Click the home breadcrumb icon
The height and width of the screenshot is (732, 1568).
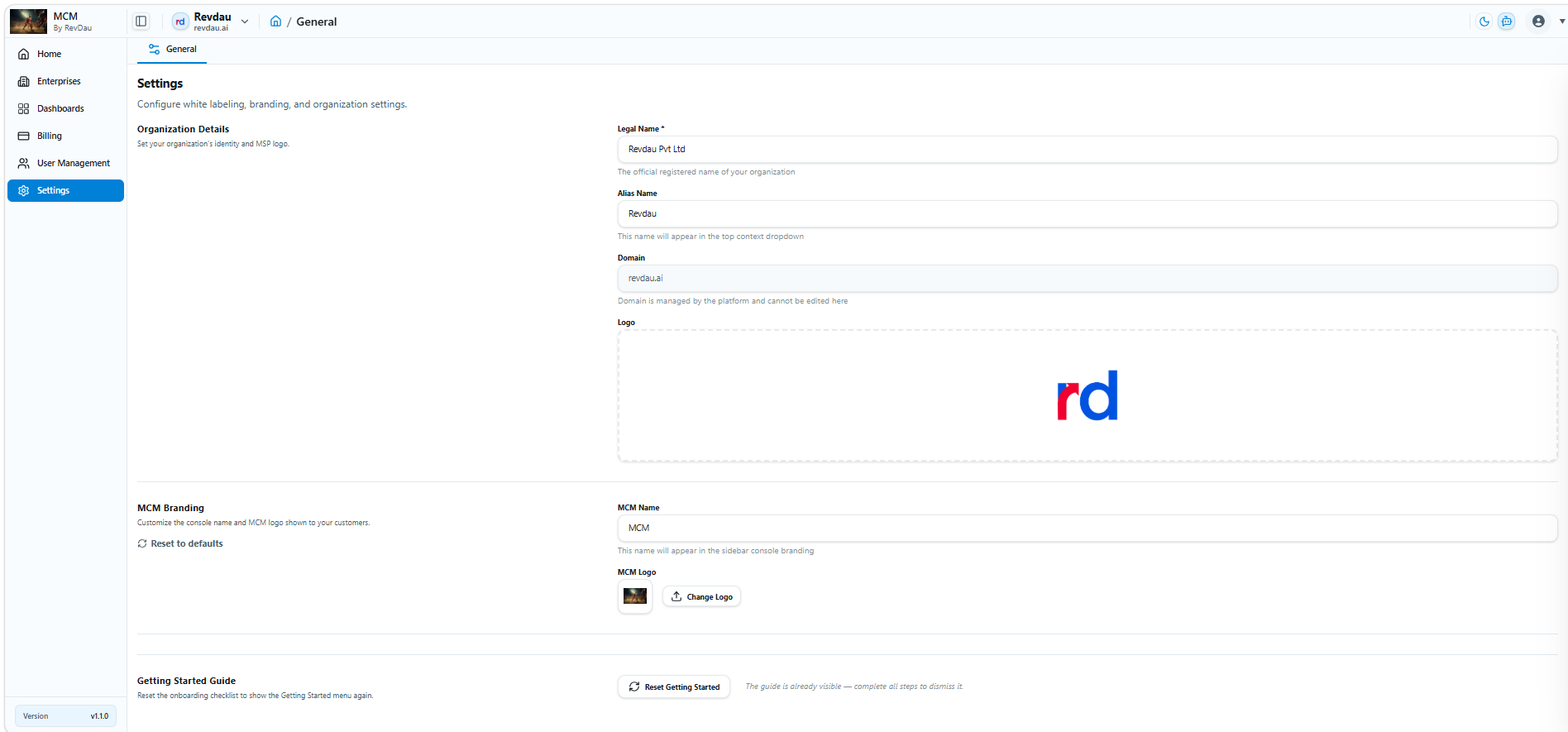tap(275, 22)
